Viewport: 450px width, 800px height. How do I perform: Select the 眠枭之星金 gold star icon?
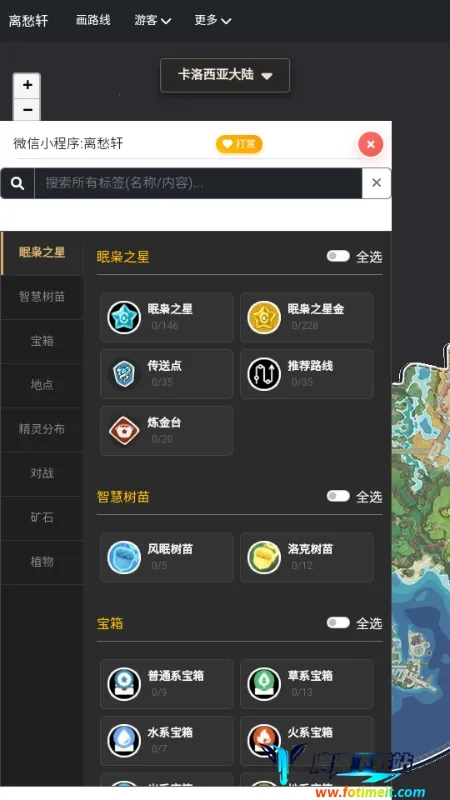pos(264,317)
